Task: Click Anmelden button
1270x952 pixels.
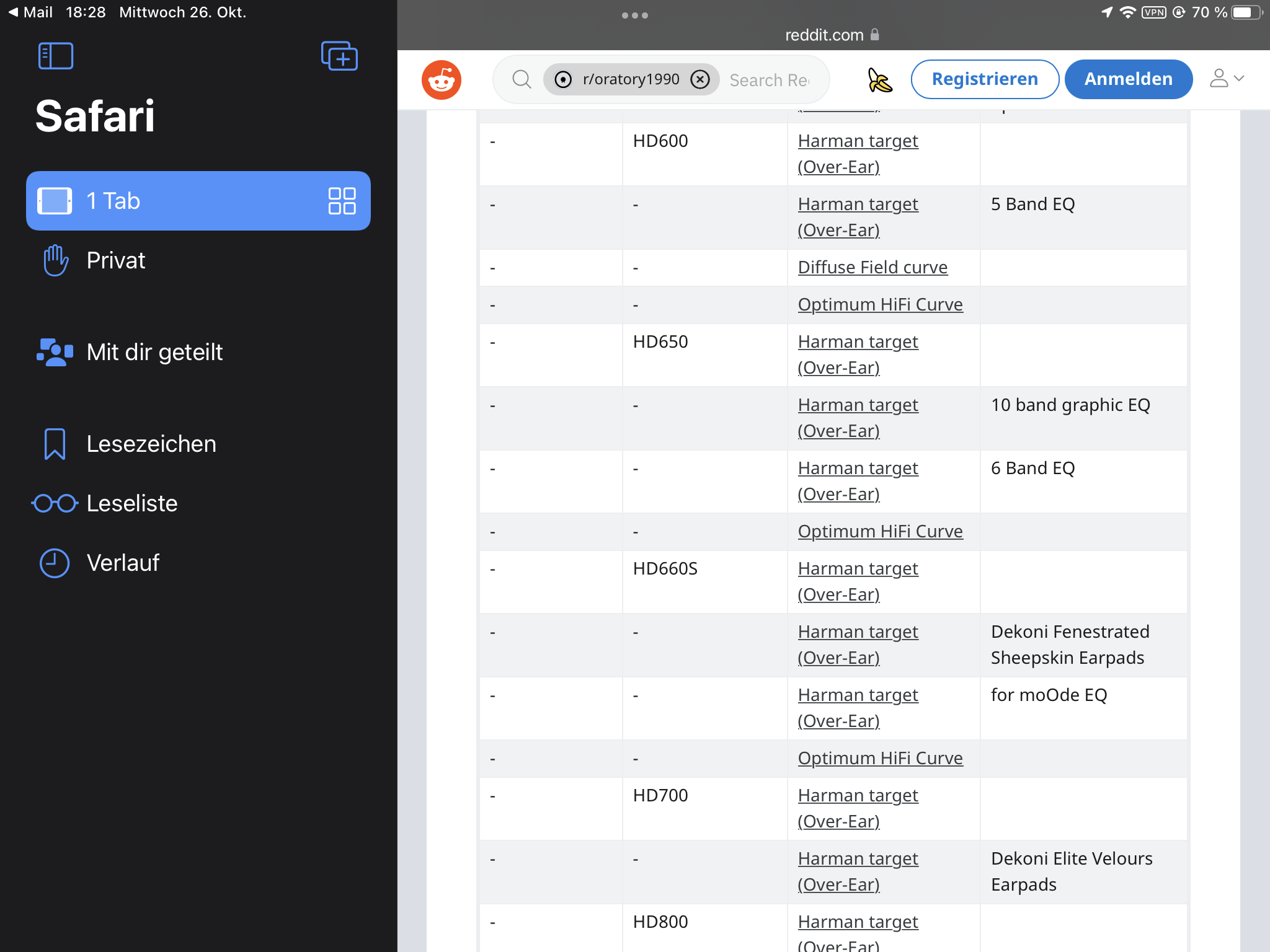Action: coord(1129,79)
